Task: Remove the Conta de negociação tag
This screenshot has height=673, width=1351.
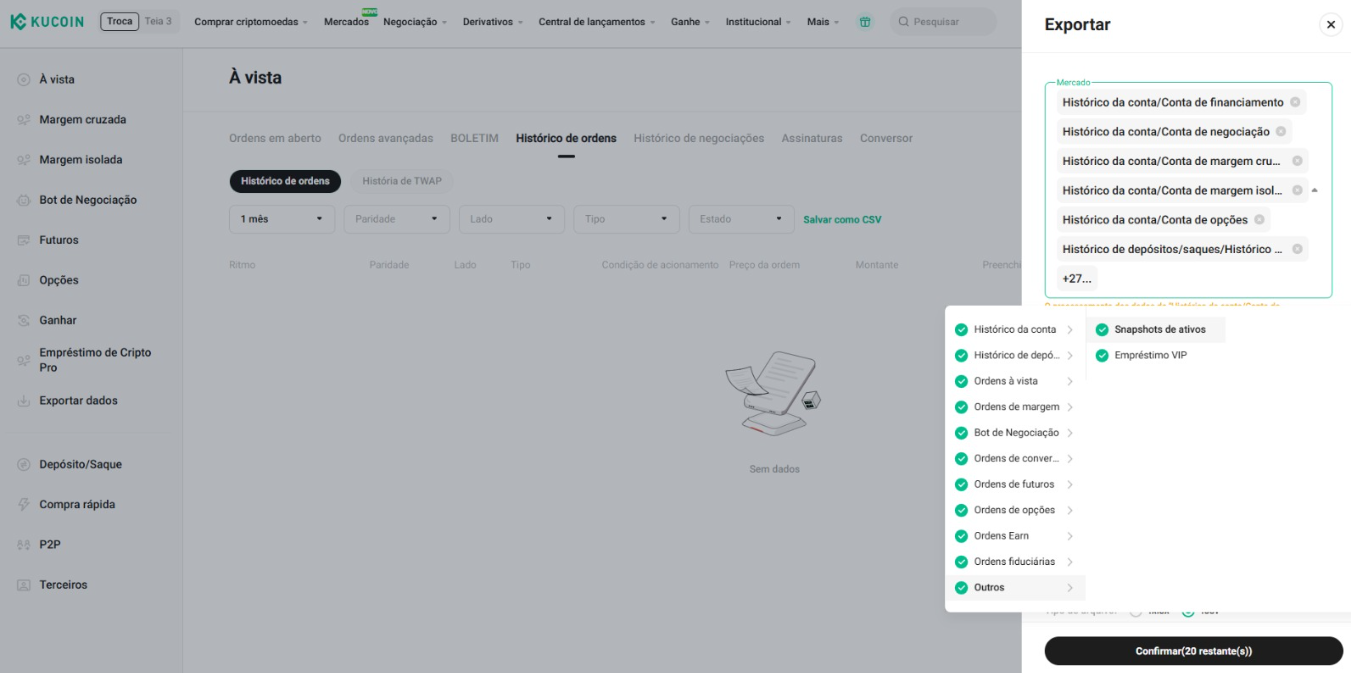Action: point(1281,131)
